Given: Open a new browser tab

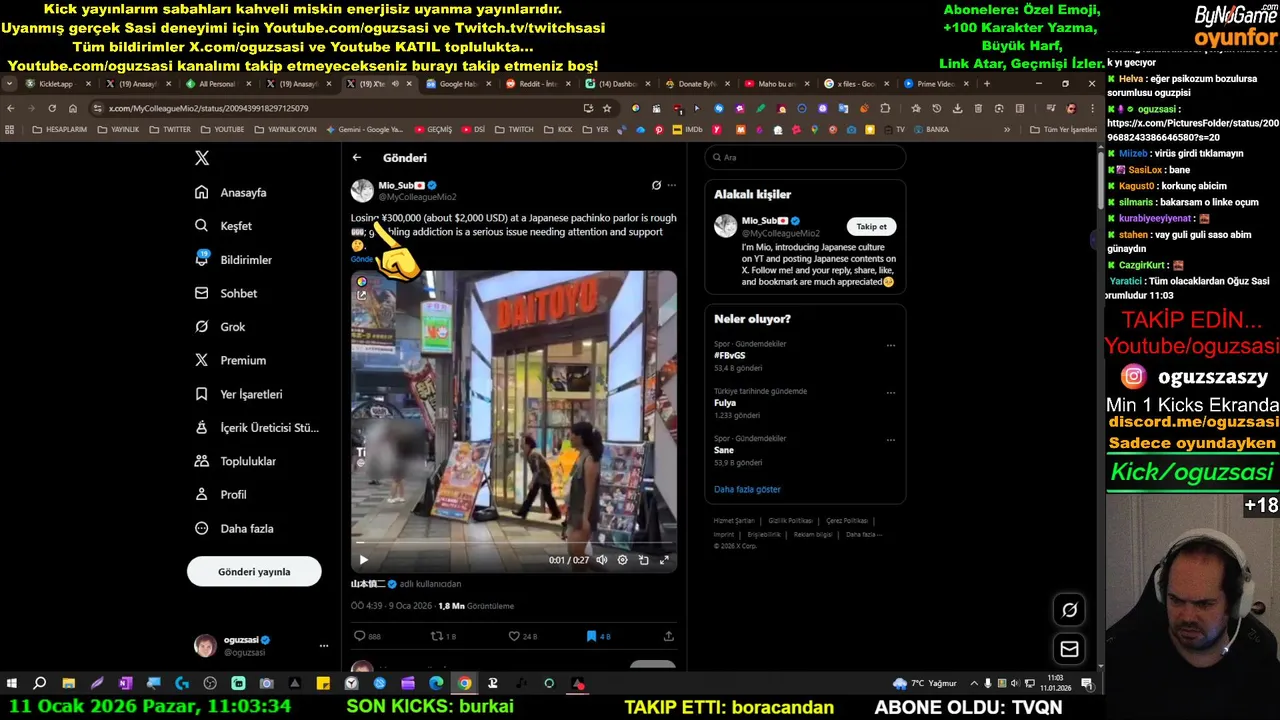Looking at the screenshot, I should tap(987, 84).
